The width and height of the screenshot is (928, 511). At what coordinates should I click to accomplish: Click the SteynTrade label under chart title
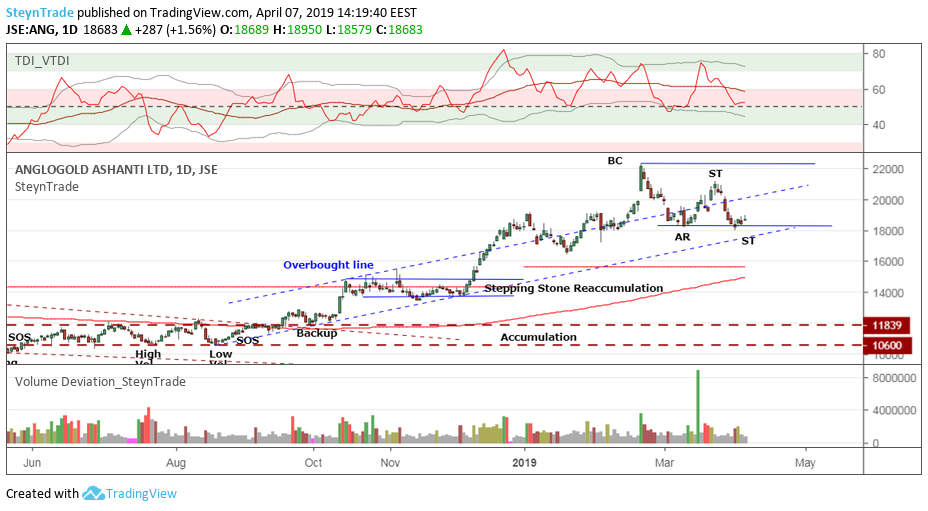[47, 187]
